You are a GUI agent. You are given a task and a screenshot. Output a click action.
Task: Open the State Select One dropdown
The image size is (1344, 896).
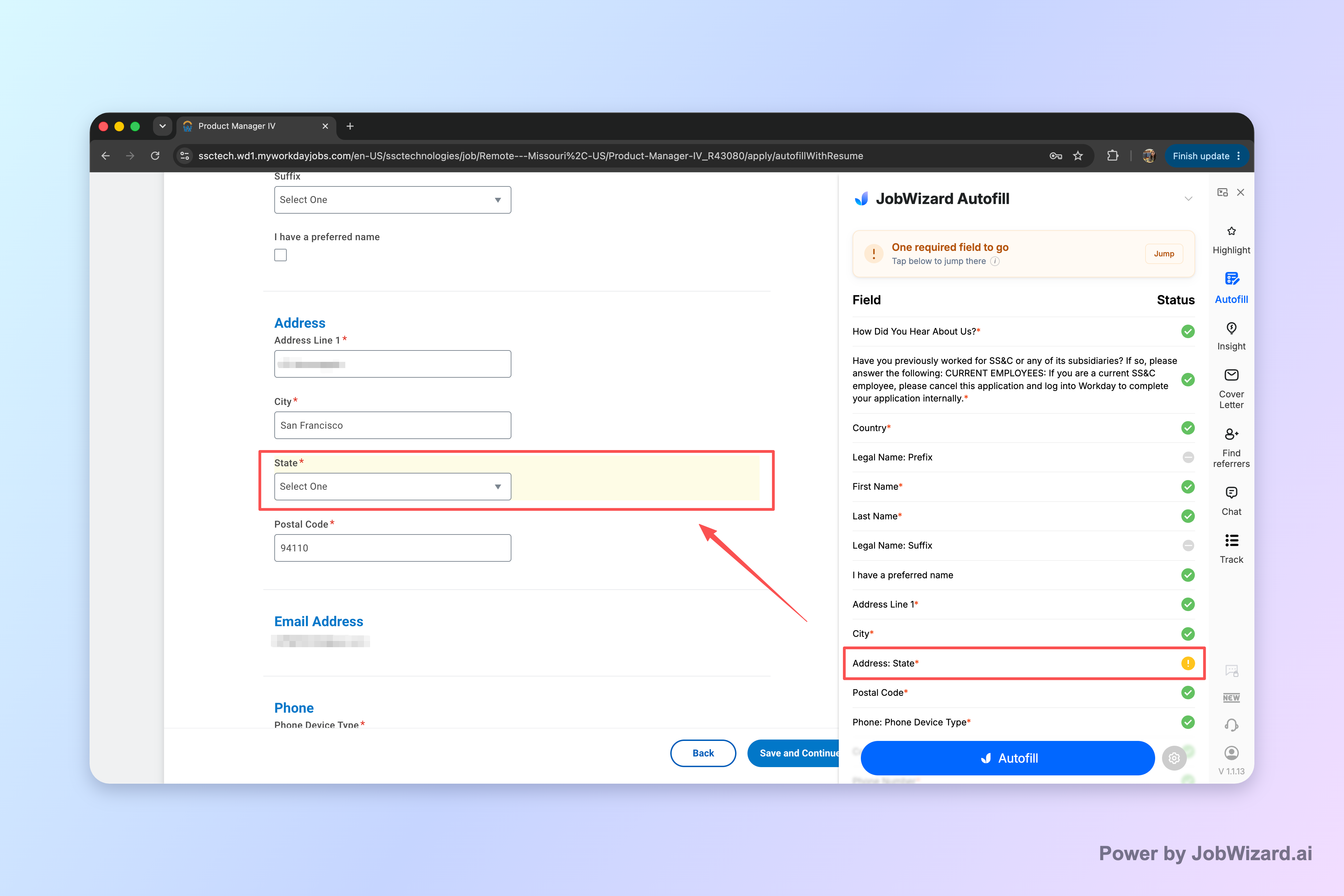click(x=393, y=487)
